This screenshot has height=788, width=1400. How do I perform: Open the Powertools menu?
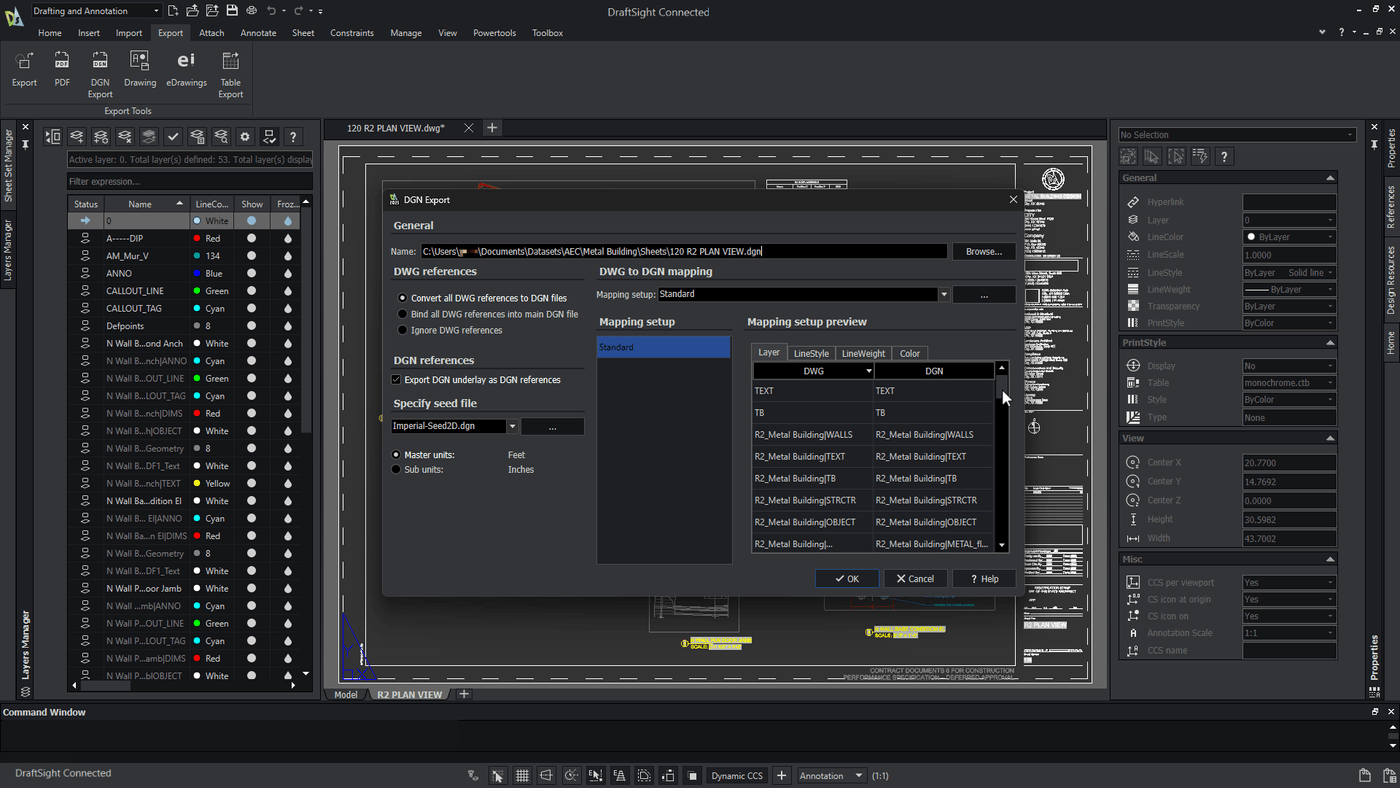pyautogui.click(x=494, y=32)
